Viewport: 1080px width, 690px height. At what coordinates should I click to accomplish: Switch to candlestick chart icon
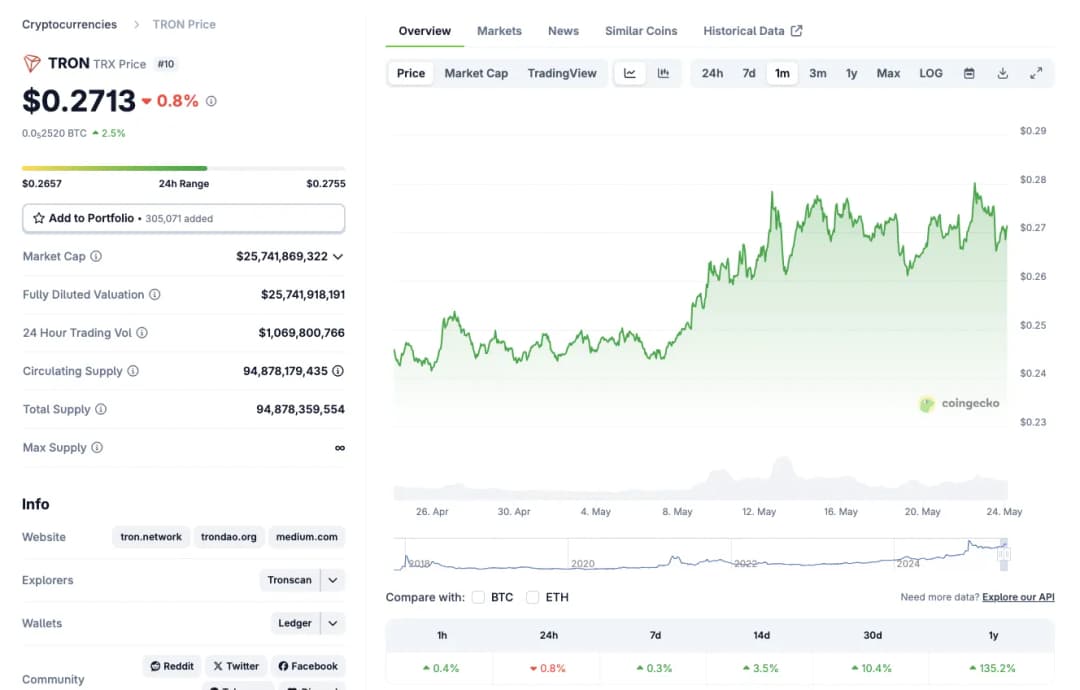(x=663, y=73)
